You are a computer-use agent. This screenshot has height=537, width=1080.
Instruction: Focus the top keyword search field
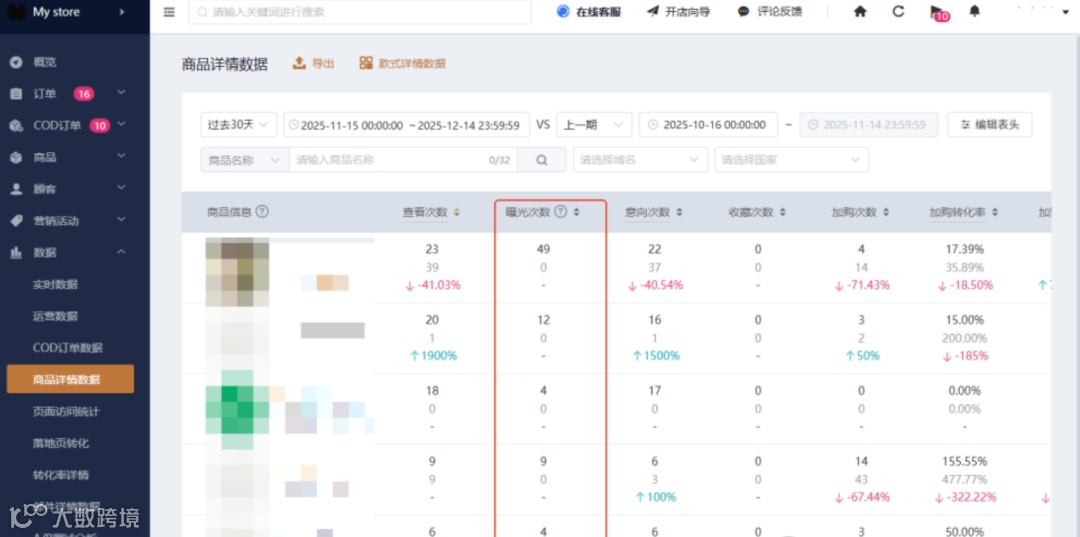tap(360, 12)
